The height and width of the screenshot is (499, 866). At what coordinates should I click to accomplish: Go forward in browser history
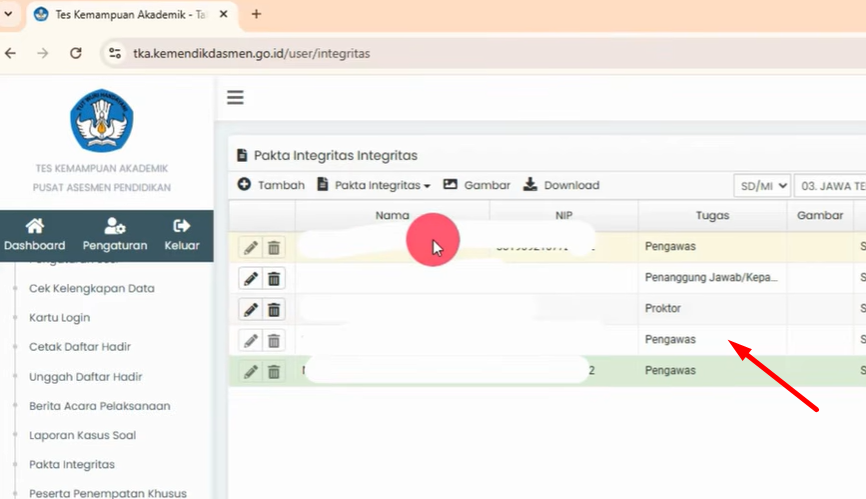pos(43,53)
